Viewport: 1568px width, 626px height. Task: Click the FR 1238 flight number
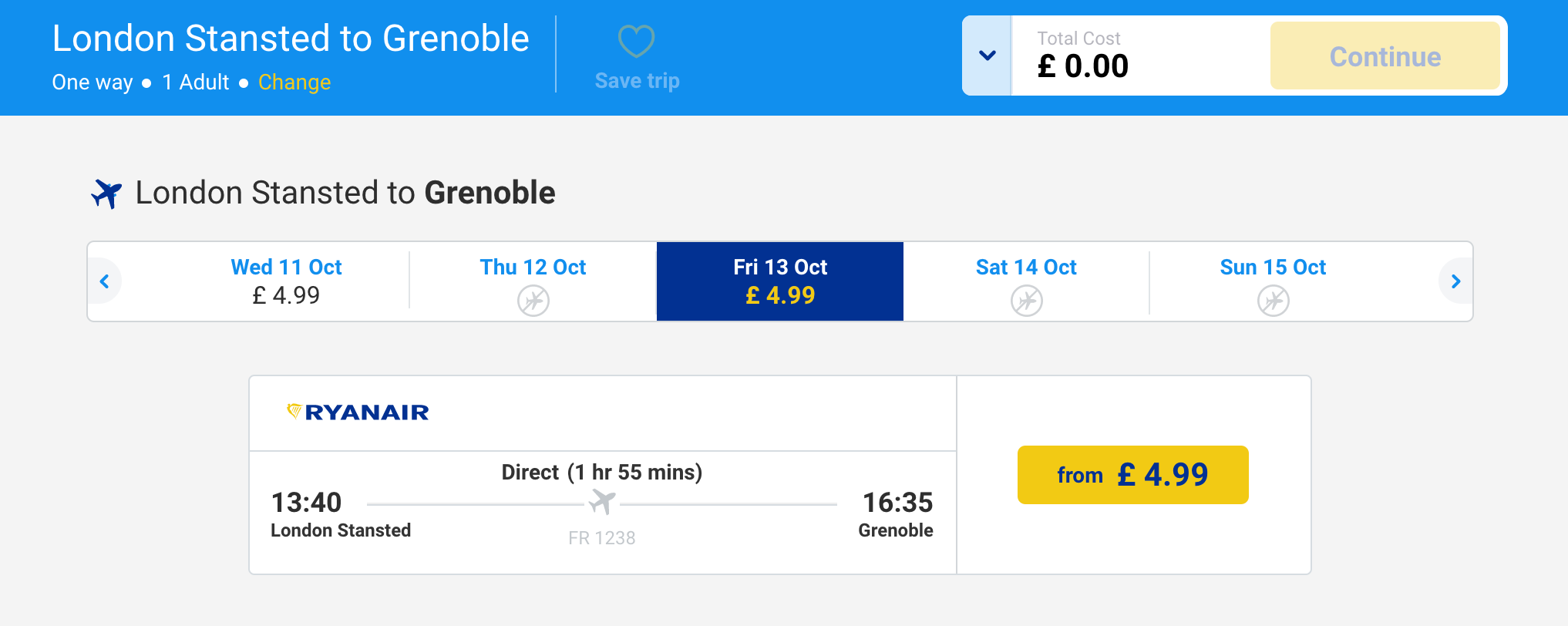coord(601,538)
